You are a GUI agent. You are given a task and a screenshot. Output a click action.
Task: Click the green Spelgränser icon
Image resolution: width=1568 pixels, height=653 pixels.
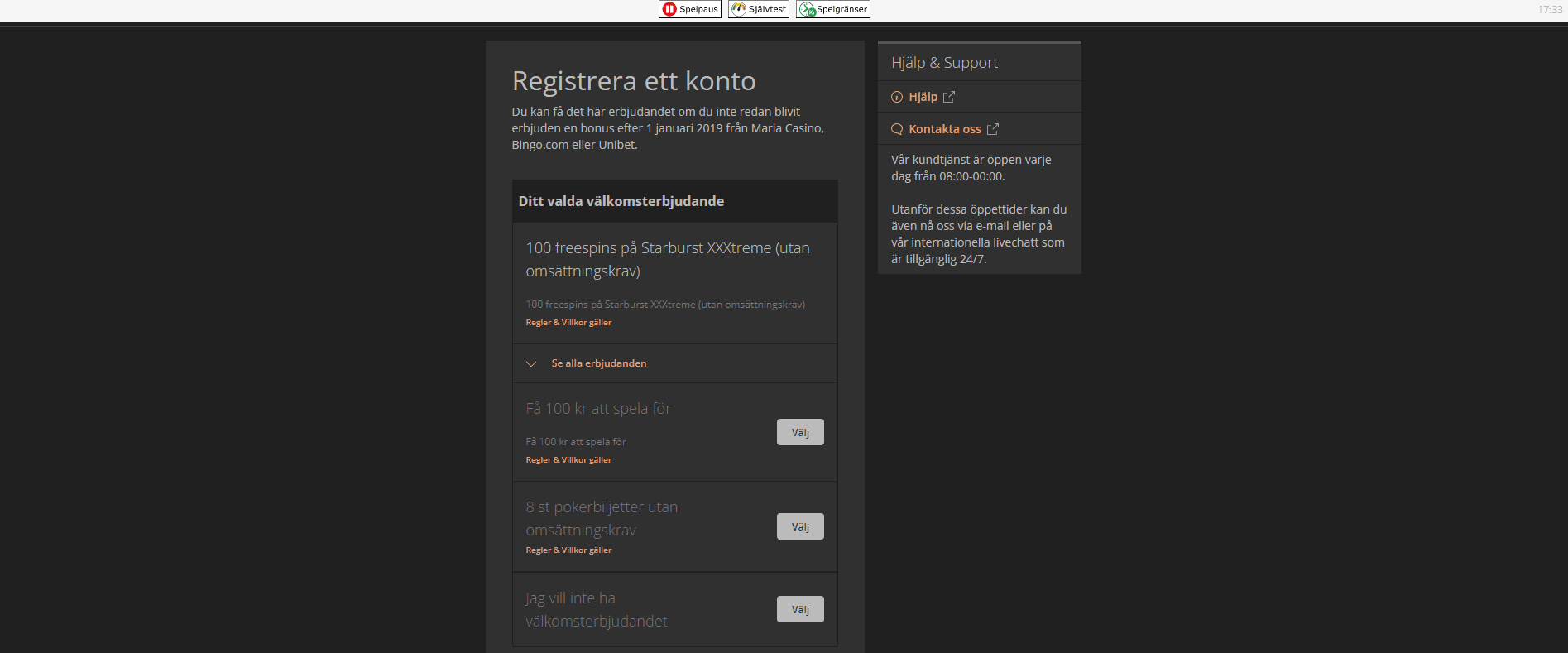point(807,9)
